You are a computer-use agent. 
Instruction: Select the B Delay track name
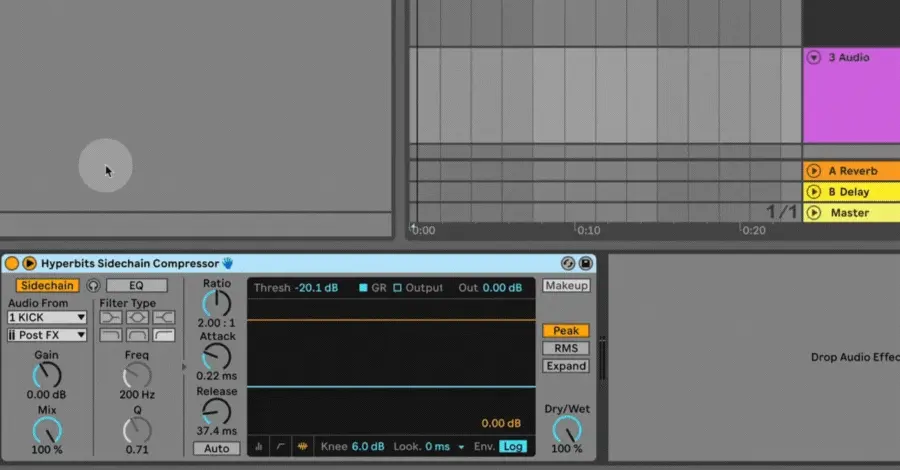pos(849,192)
